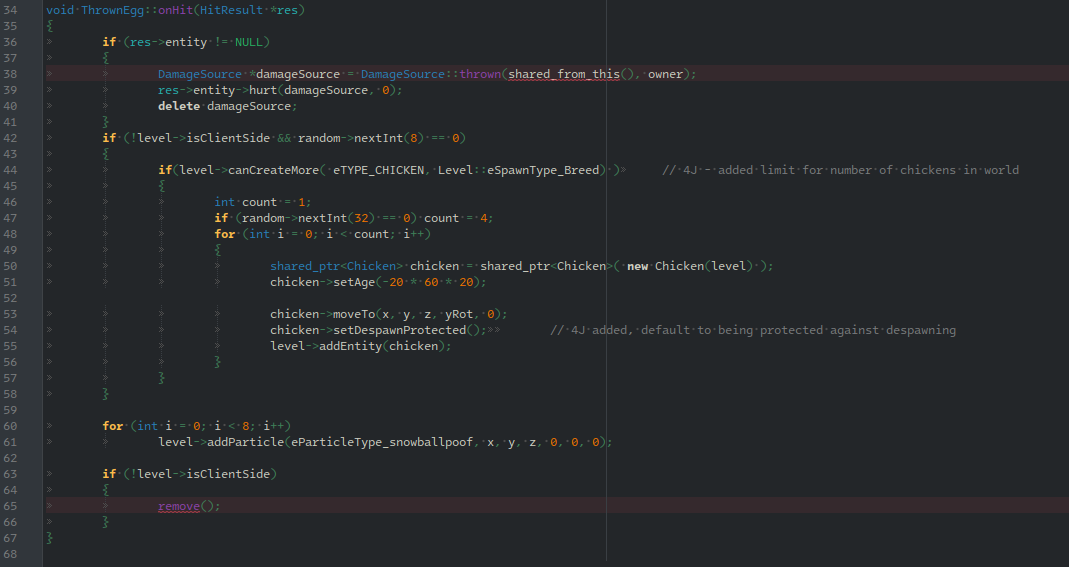Click the underlined remove call on line 65
This screenshot has height=567, width=1069.
(179, 506)
